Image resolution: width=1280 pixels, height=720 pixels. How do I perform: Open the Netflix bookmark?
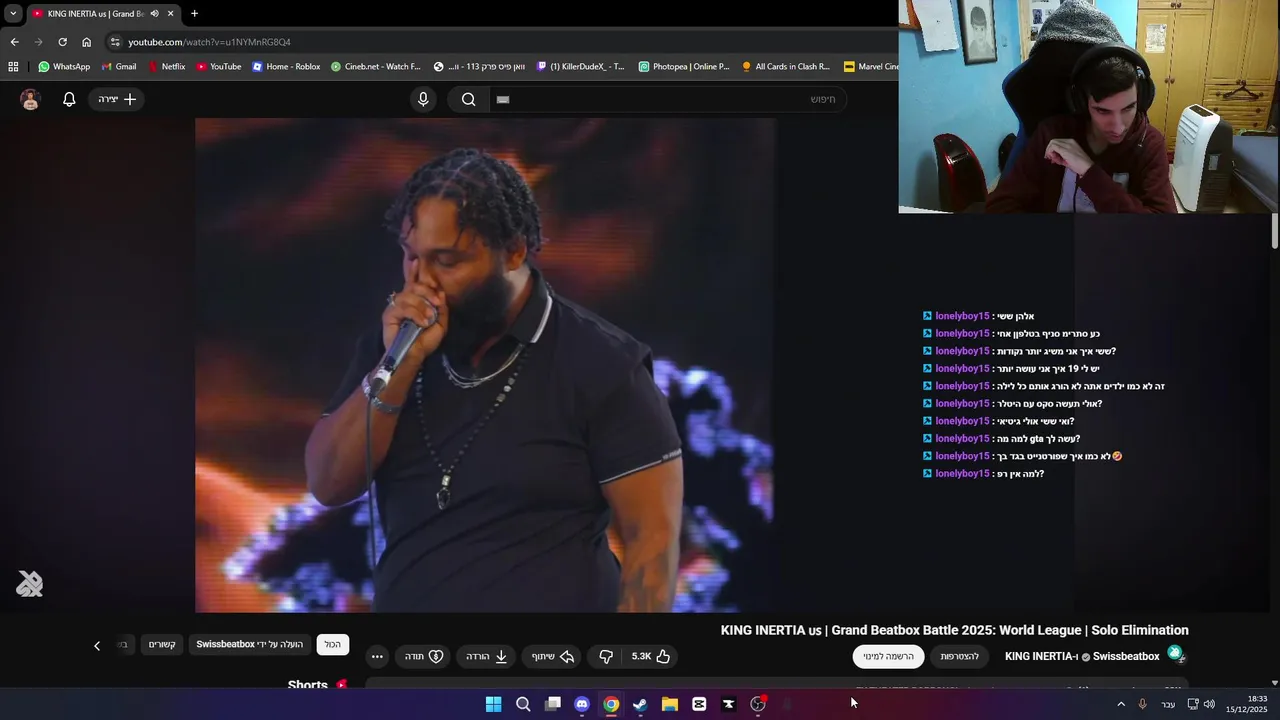pos(166,67)
